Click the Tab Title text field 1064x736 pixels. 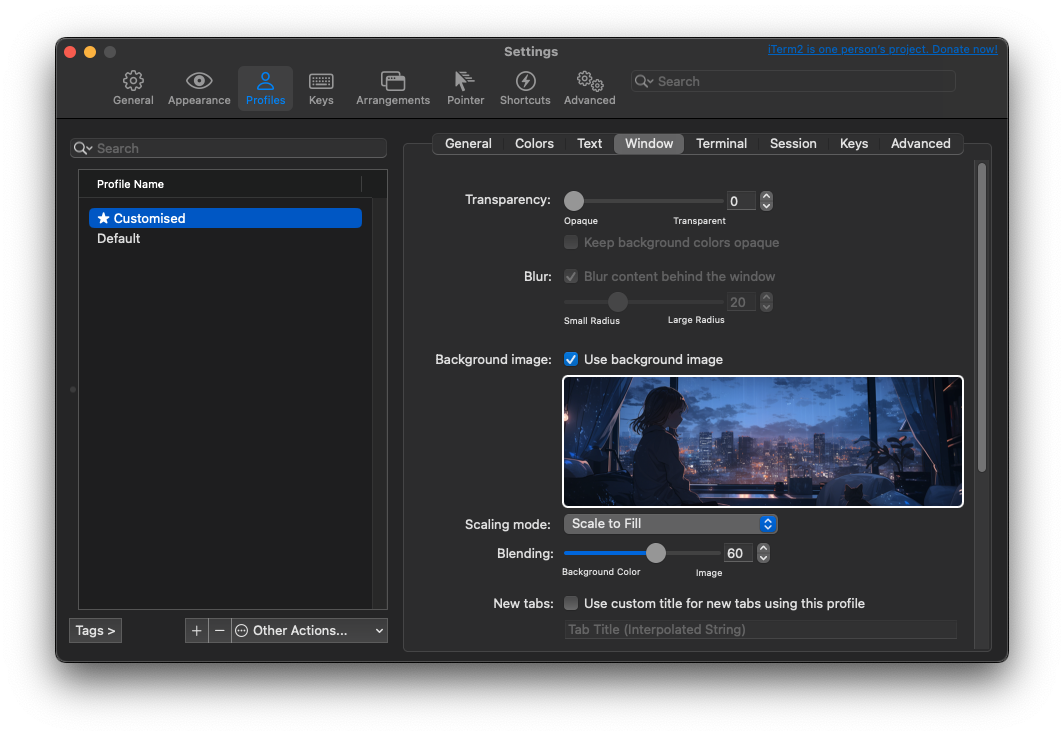(x=761, y=630)
